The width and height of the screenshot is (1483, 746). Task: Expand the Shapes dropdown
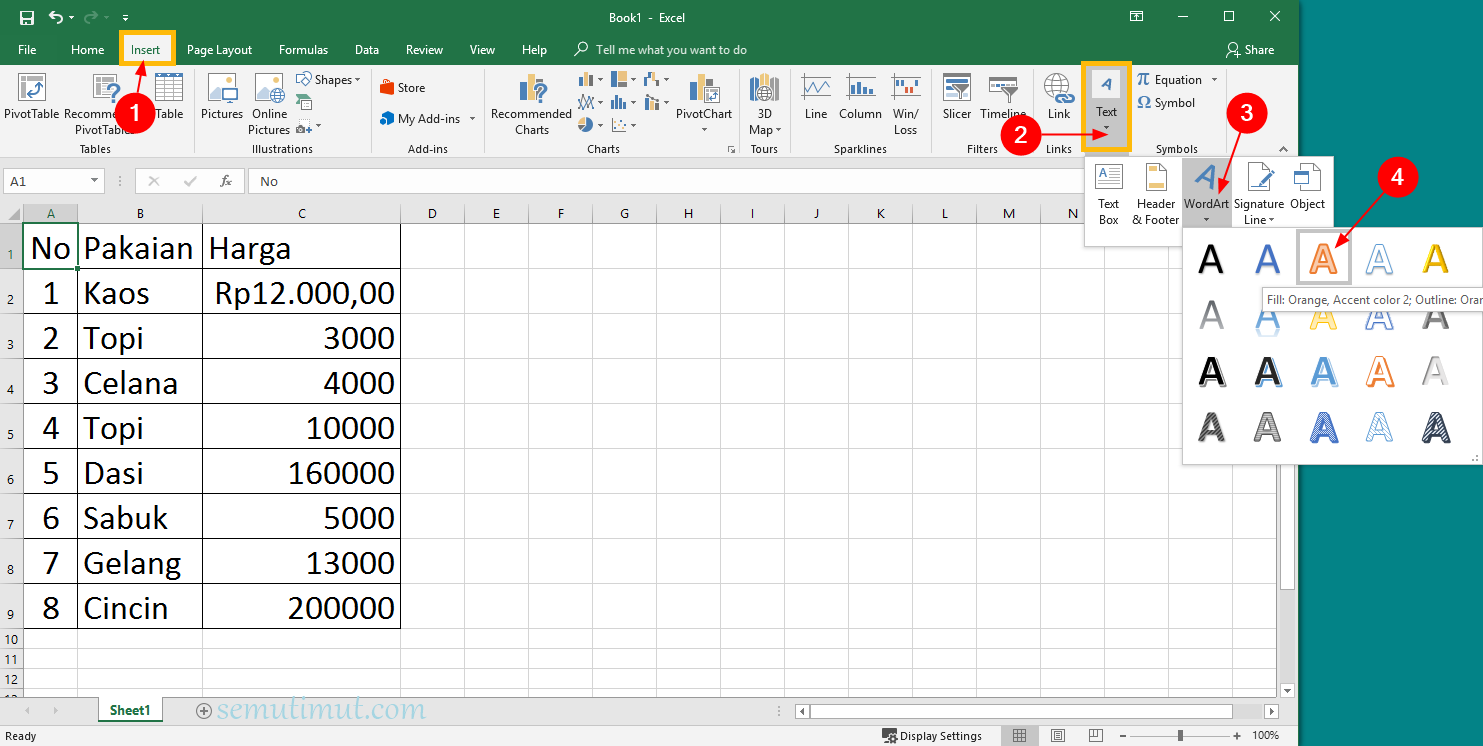point(357,80)
